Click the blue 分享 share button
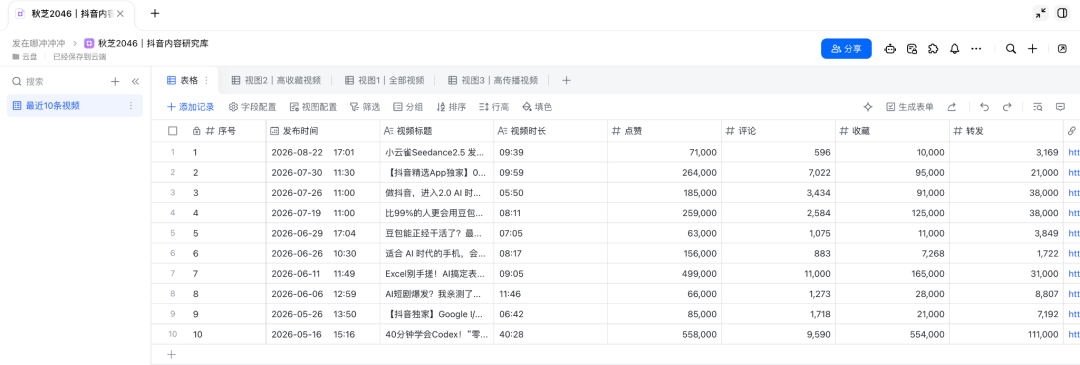Screen dimensions: 1080x365 (x=846, y=49)
